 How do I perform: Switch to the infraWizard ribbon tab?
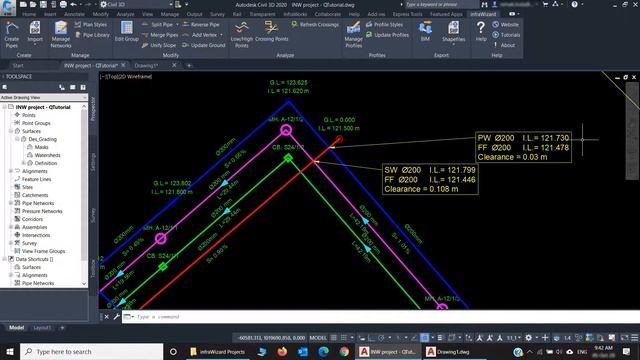(483, 14)
